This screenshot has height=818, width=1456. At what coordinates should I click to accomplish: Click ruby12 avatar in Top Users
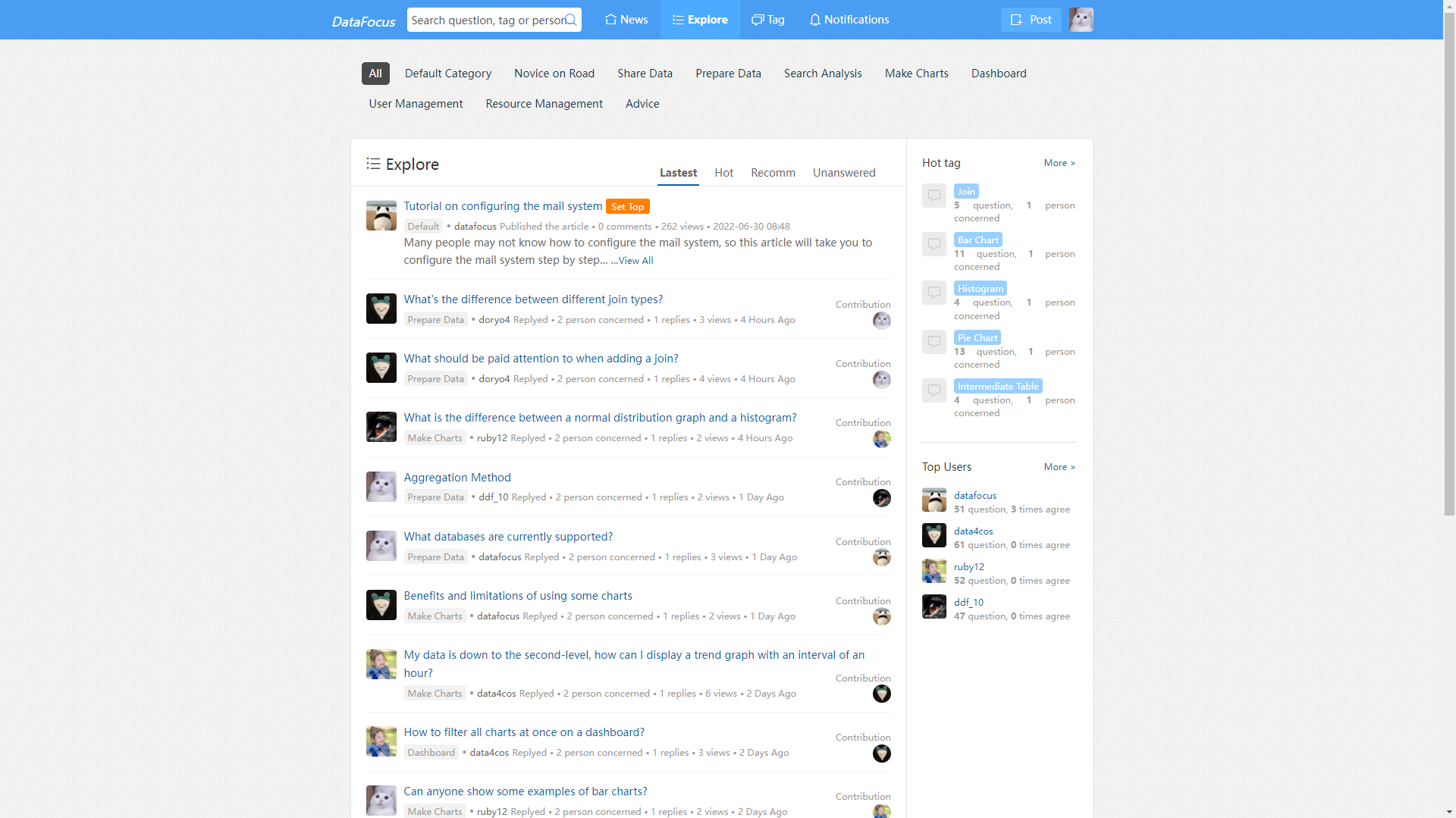pos(934,572)
